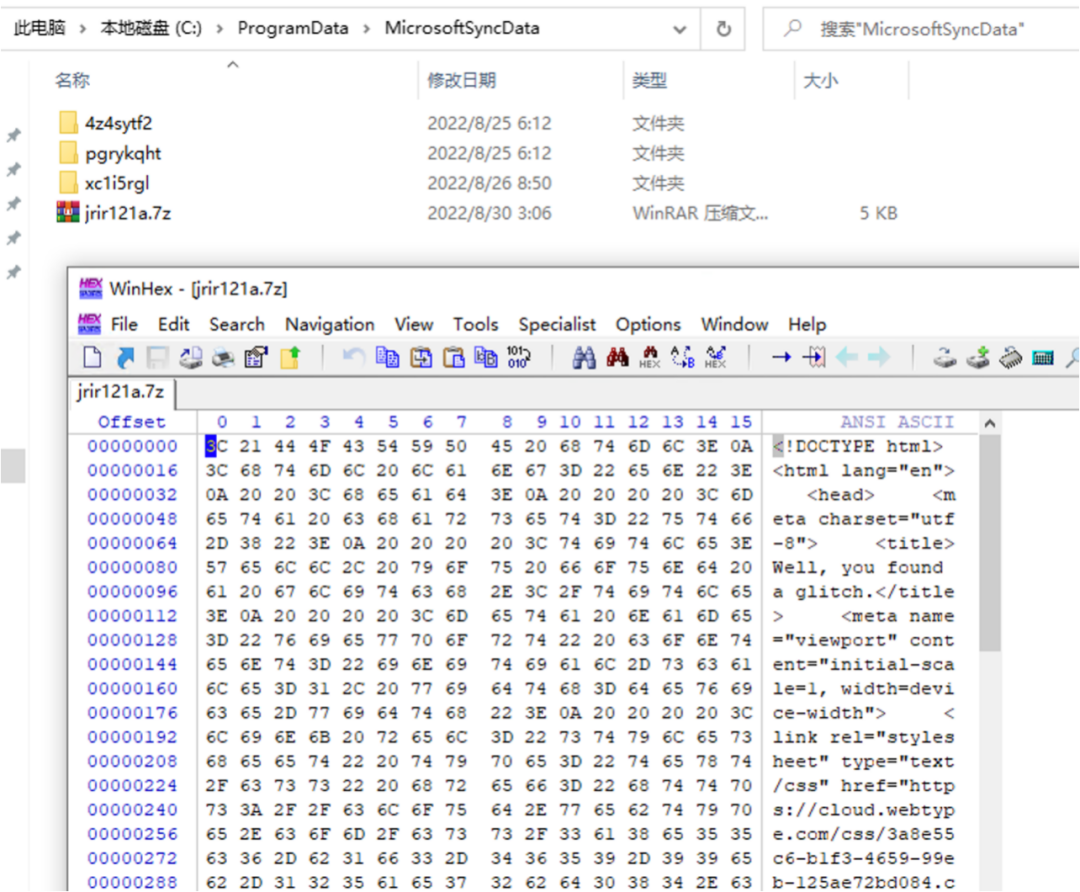Click the MicrosoftSyncData breadcrumb
Screen dimensions: 1080x892
coord(462,28)
